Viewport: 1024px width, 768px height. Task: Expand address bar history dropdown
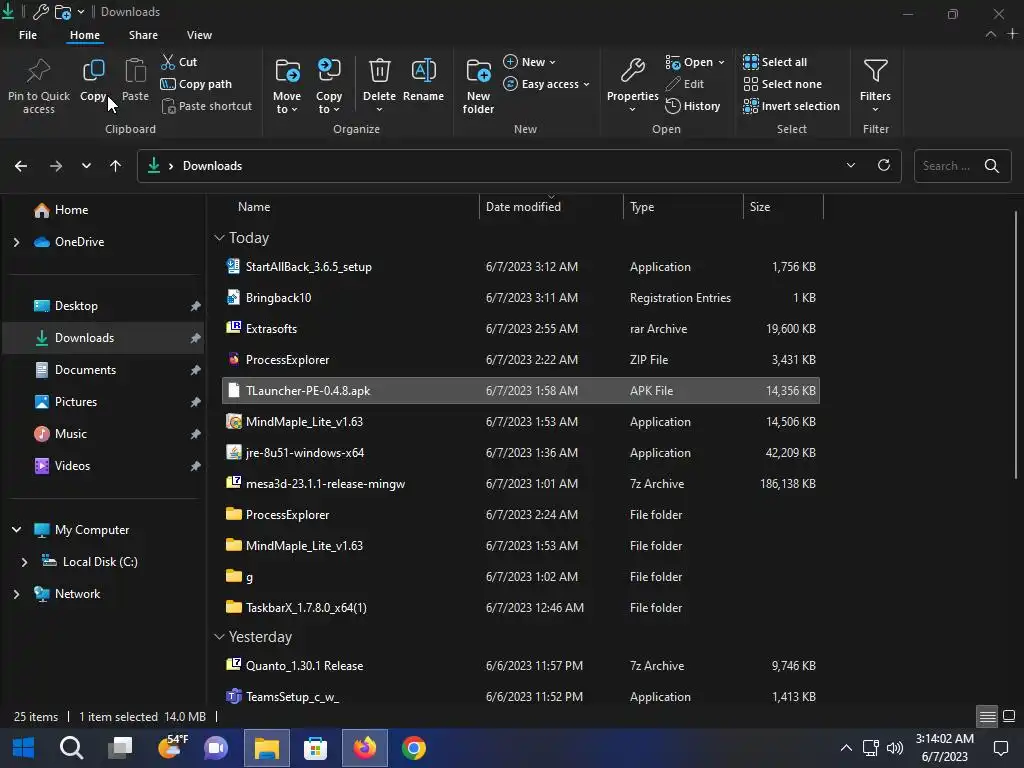[850, 165]
